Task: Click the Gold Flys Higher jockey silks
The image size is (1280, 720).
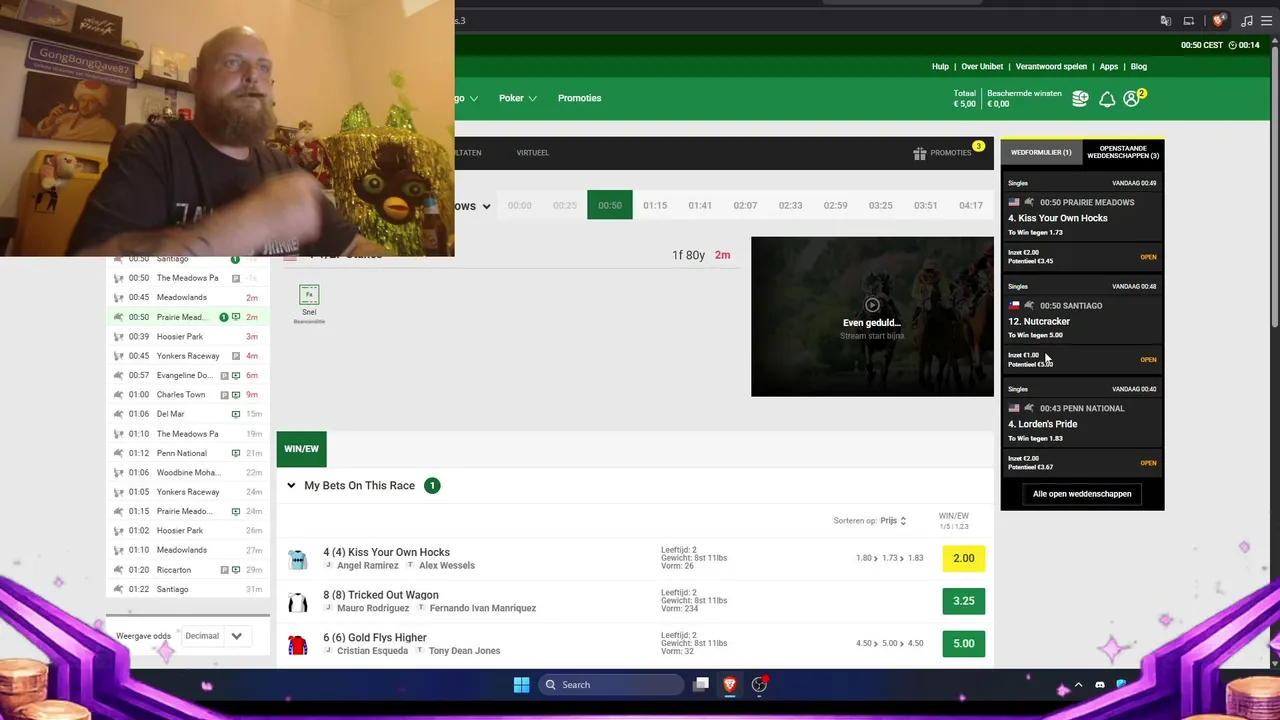Action: [x=297, y=645]
